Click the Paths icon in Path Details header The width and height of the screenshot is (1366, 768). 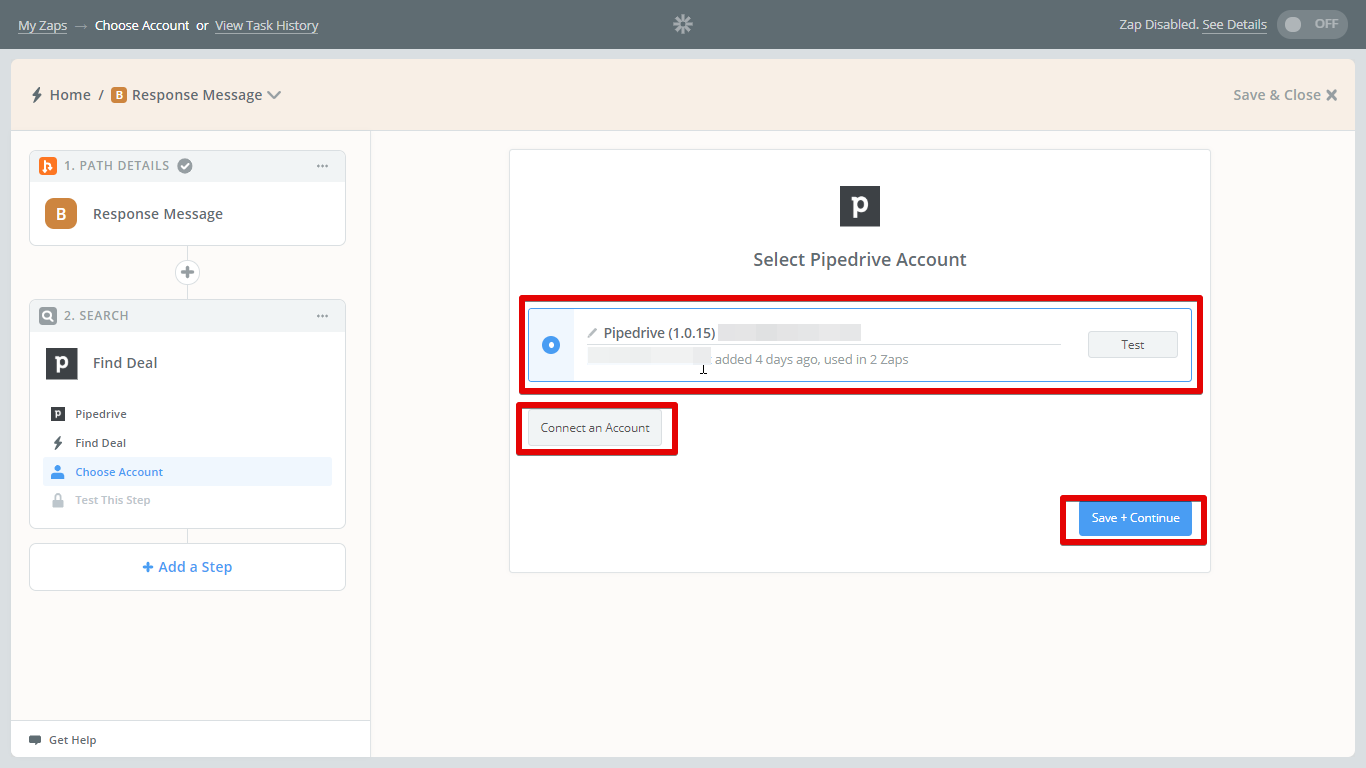pos(48,166)
